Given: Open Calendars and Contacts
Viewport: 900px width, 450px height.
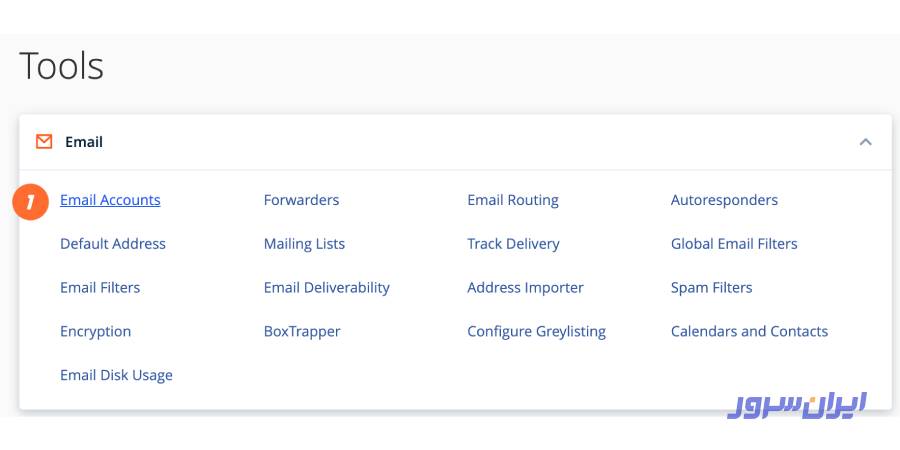Looking at the screenshot, I should (x=749, y=332).
